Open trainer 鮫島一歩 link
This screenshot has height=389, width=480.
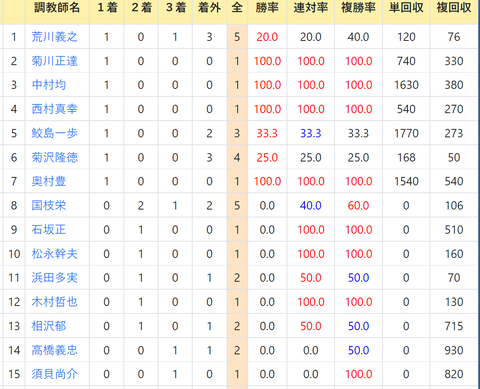click(x=54, y=133)
